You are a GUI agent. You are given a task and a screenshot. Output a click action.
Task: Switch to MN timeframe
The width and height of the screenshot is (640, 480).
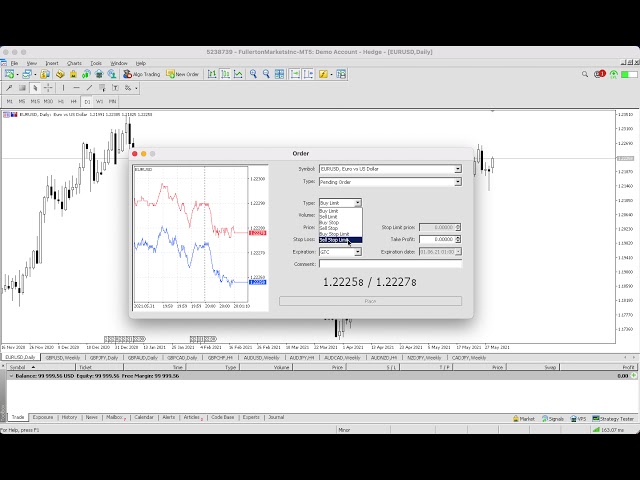[112, 101]
